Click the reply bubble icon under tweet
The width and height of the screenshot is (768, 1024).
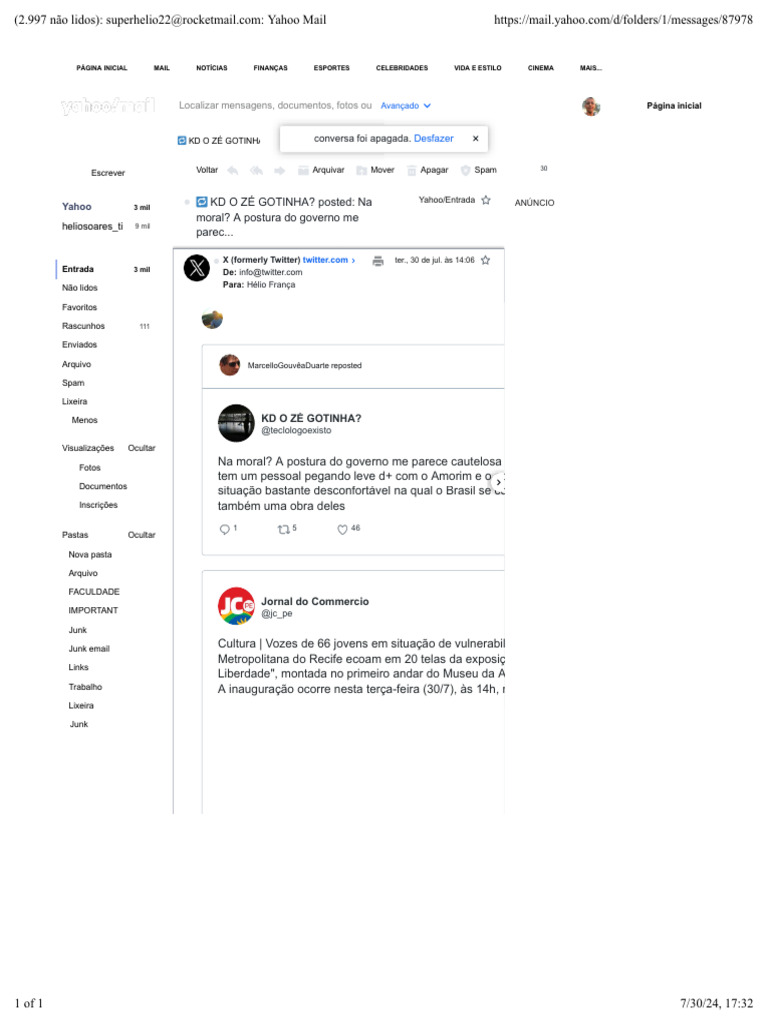coord(225,530)
